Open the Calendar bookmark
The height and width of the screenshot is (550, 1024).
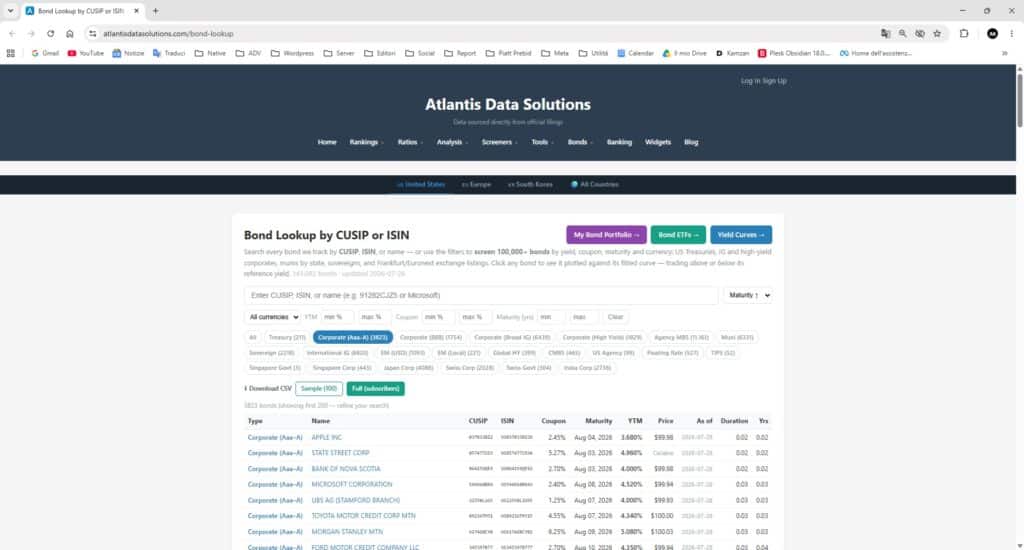(x=635, y=53)
